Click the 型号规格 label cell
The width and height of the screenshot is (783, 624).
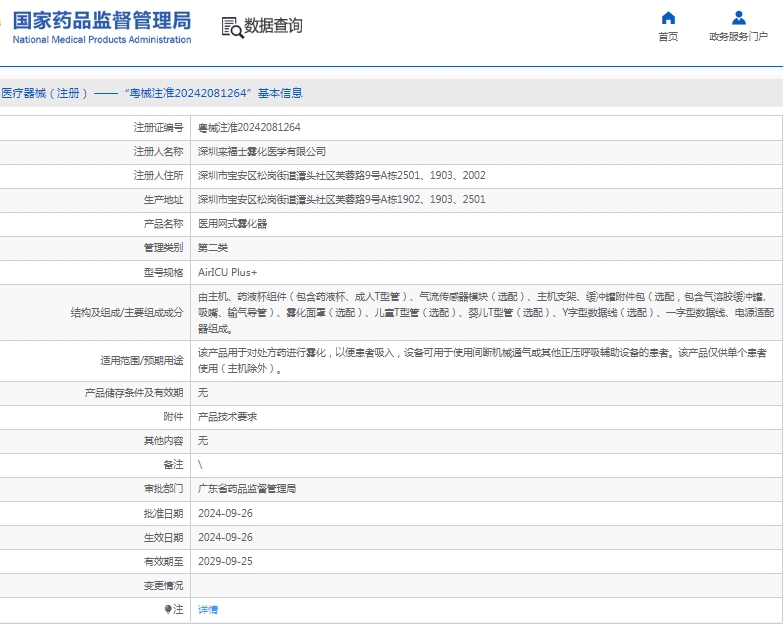[x=95, y=272]
